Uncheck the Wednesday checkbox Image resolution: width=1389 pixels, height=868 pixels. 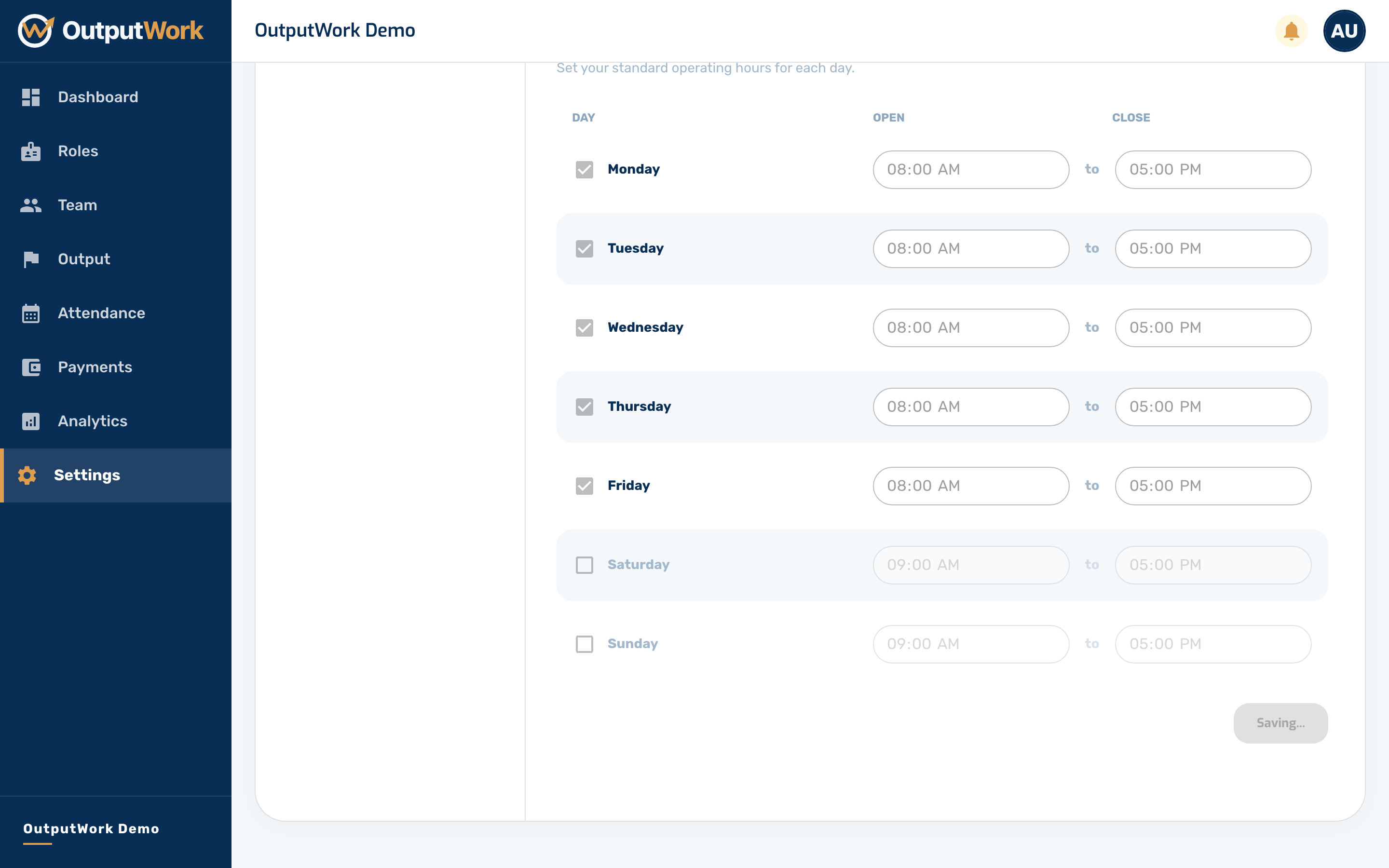[x=585, y=328]
